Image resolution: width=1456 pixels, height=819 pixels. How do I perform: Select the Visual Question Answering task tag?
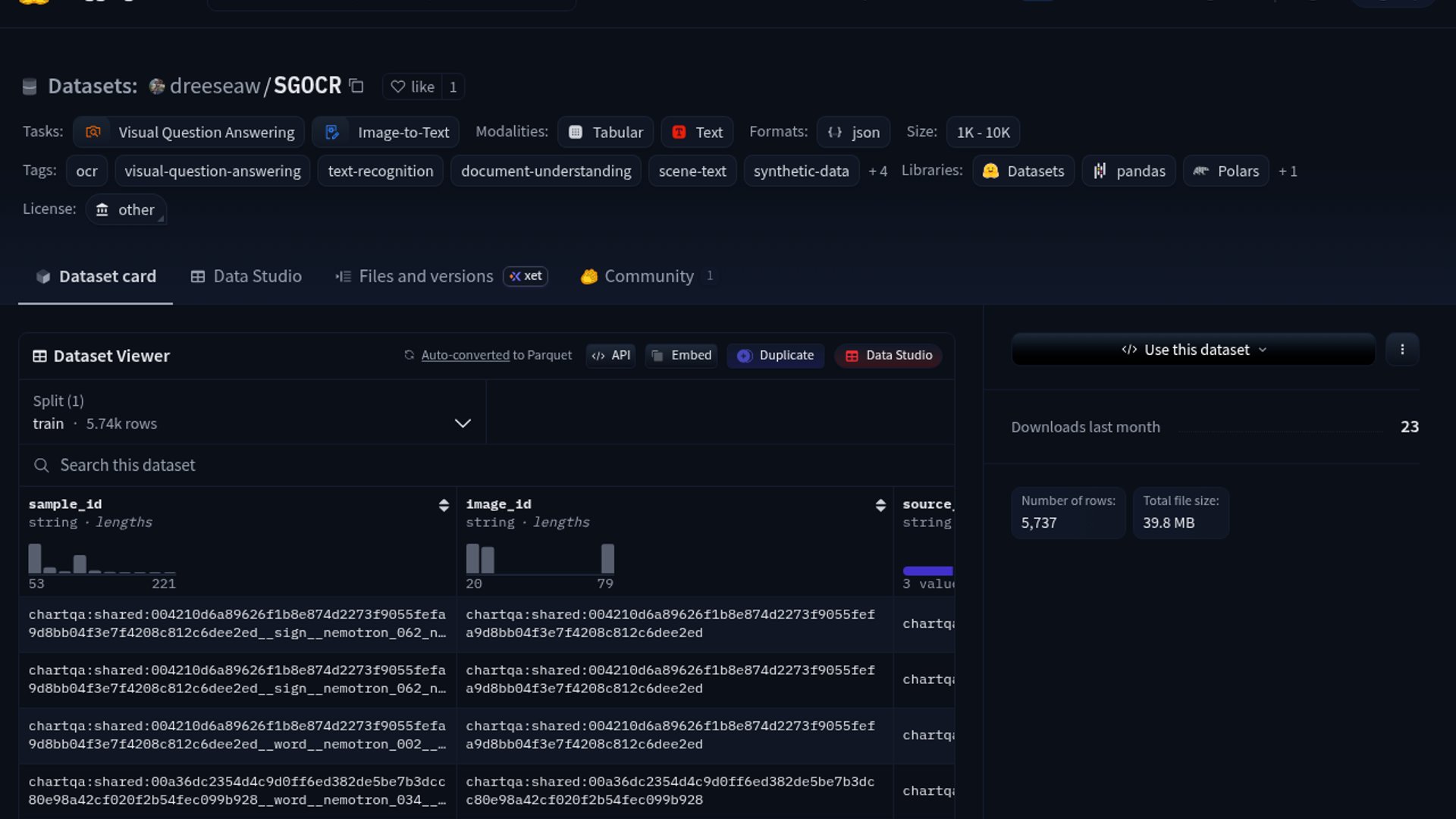(x=189, y=132)
